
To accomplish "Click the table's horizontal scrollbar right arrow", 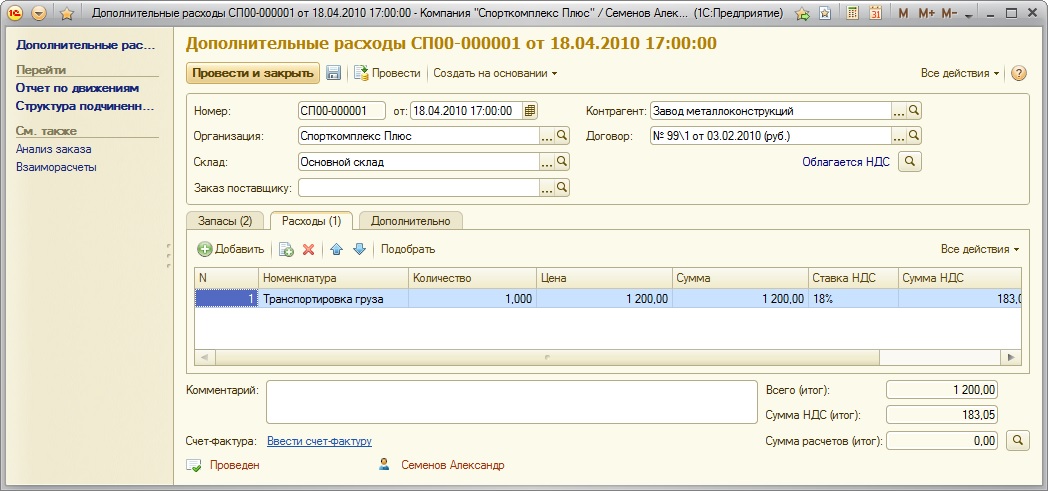I will pos(1013,357).
